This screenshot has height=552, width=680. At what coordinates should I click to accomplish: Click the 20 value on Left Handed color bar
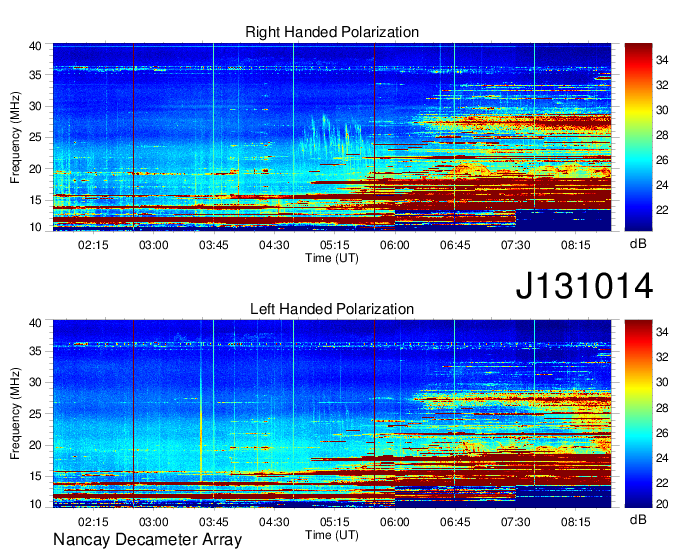tap(662, 504)
